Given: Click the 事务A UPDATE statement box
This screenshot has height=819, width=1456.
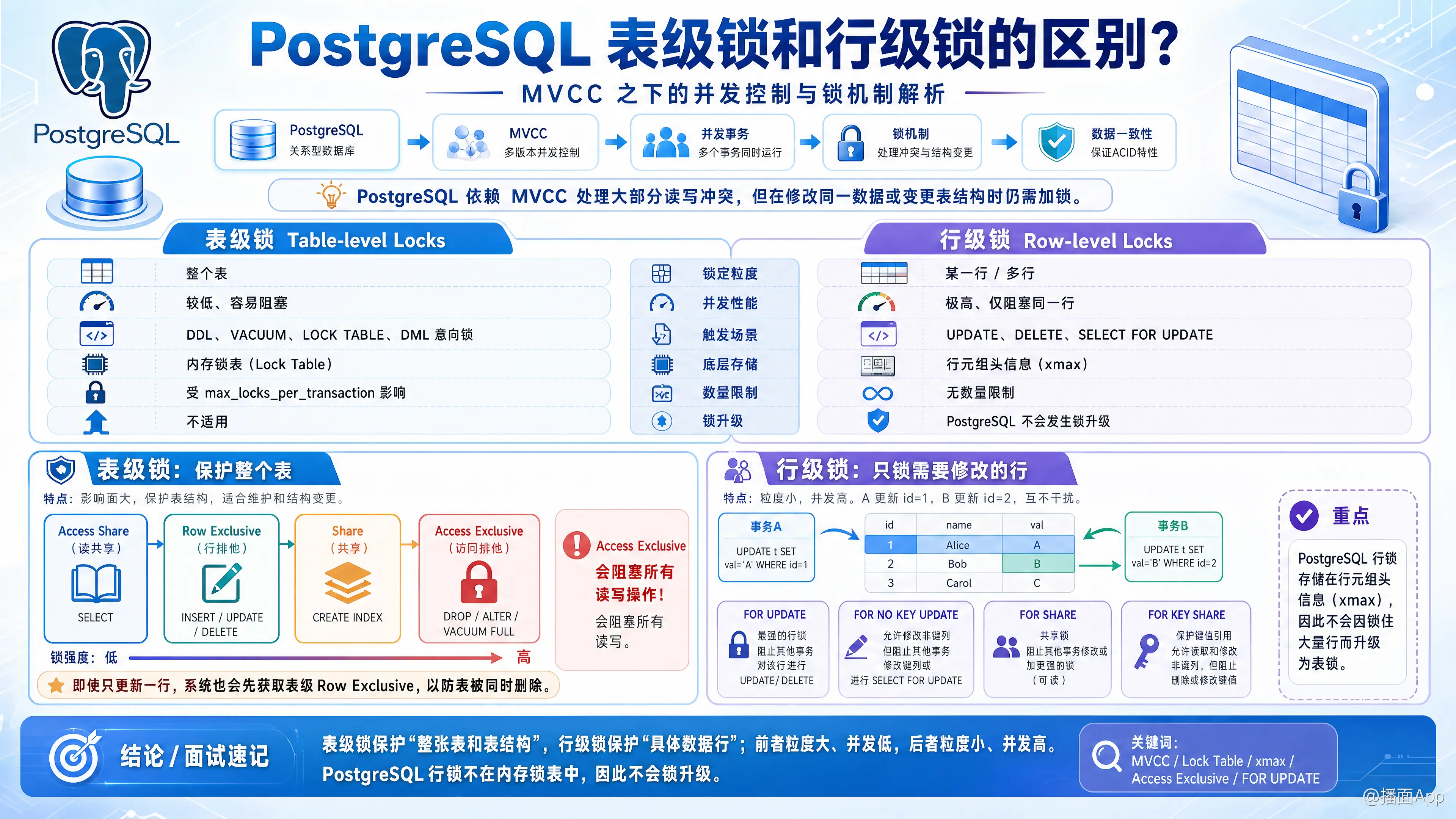Looking at the screenshot, I should tap(766, 547).
